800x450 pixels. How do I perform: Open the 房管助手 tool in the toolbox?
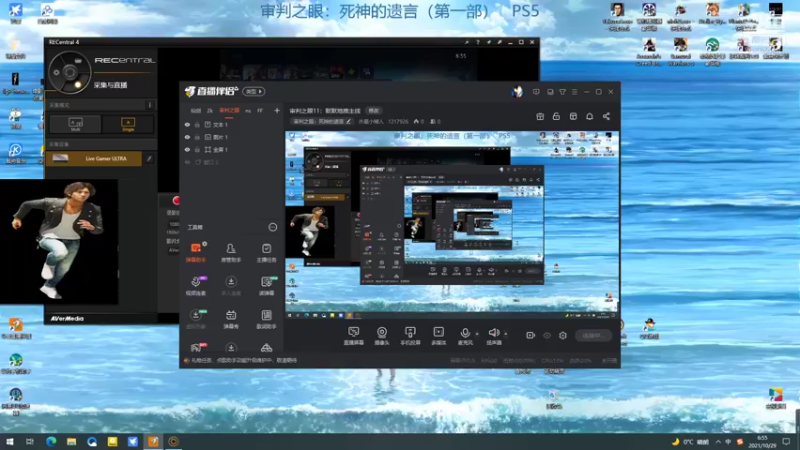tap(231, 253)
